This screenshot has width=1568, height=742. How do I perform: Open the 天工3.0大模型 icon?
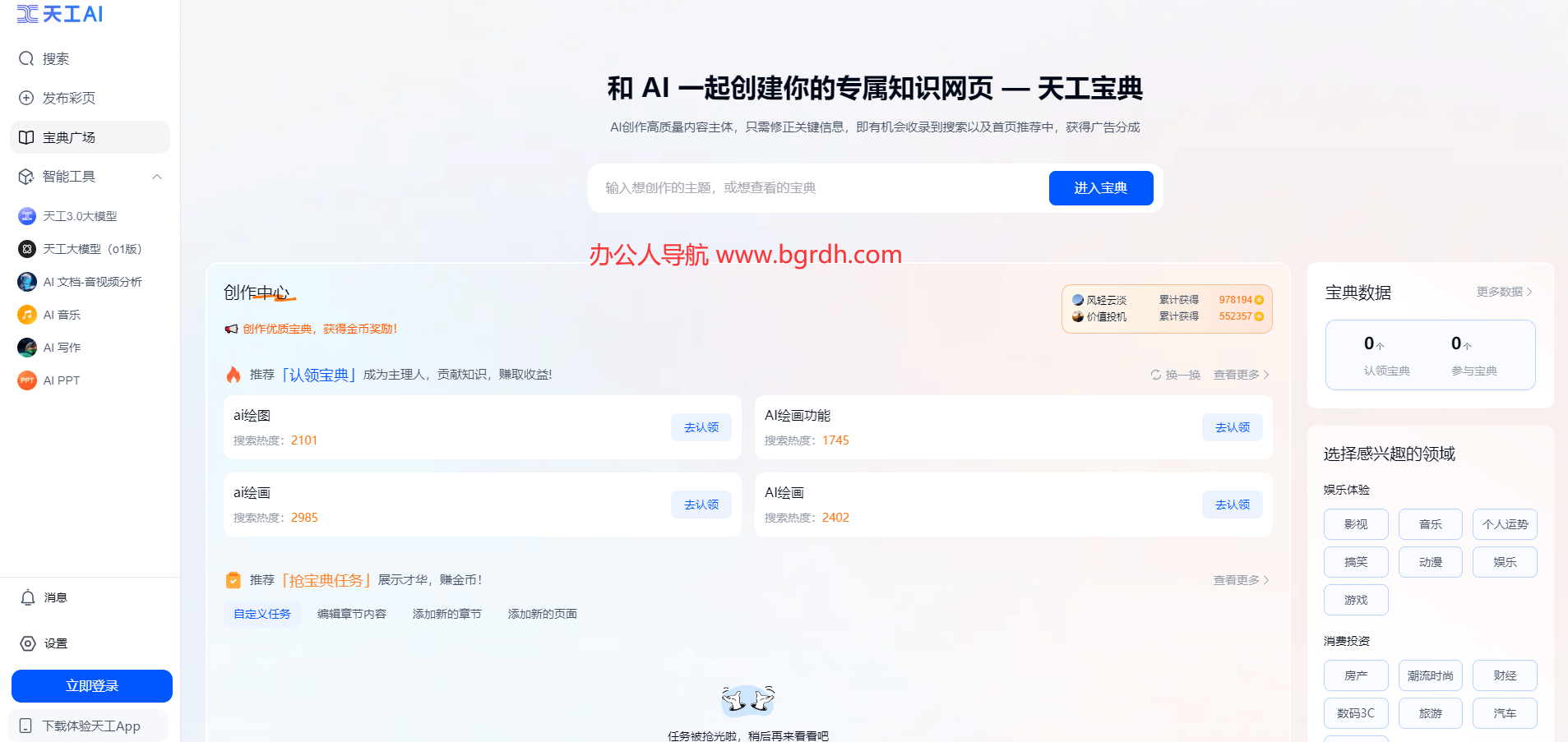click(x=27, y=216)
